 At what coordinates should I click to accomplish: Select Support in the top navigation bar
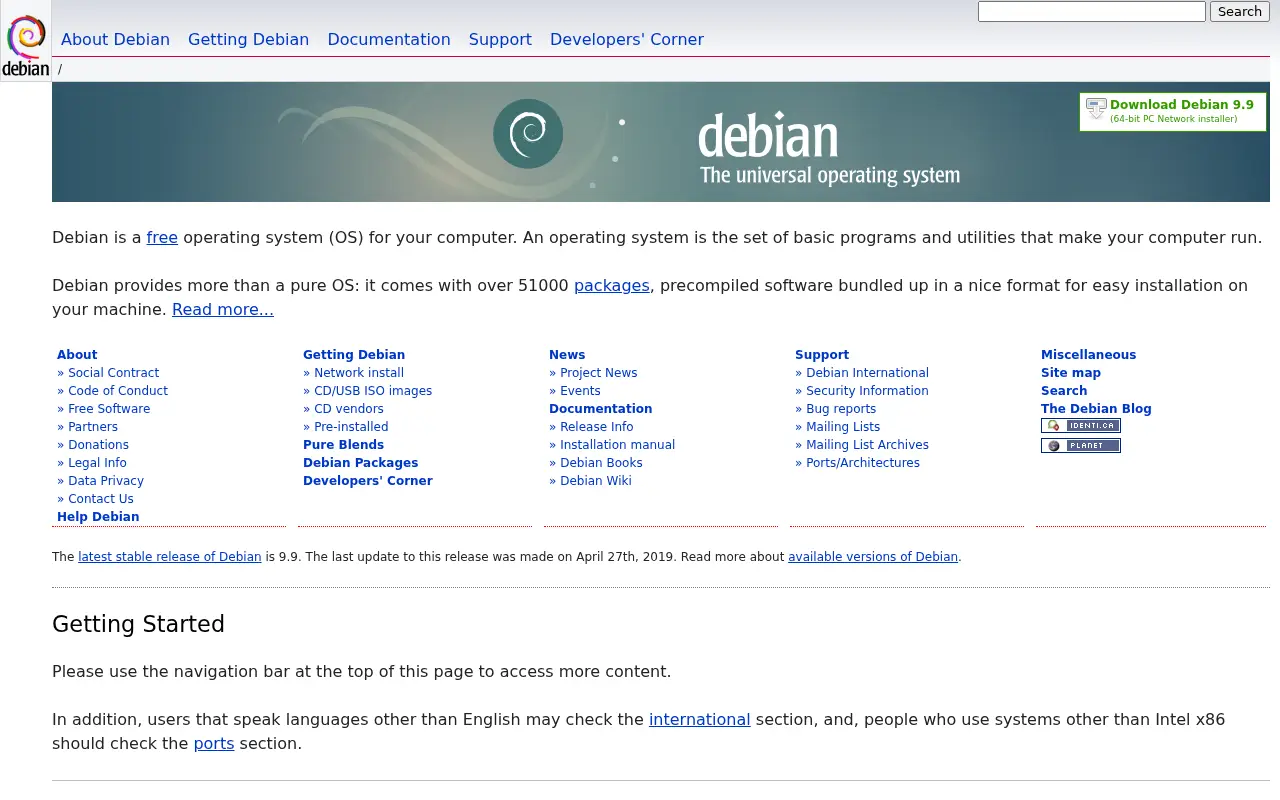(500, 40)
